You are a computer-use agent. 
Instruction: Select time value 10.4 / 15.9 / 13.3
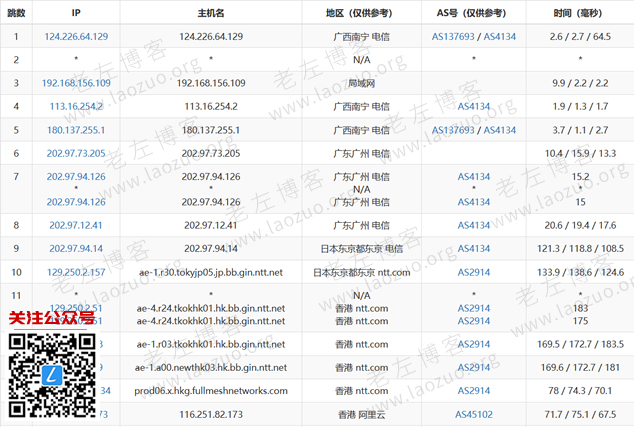(x=580, y=153)
